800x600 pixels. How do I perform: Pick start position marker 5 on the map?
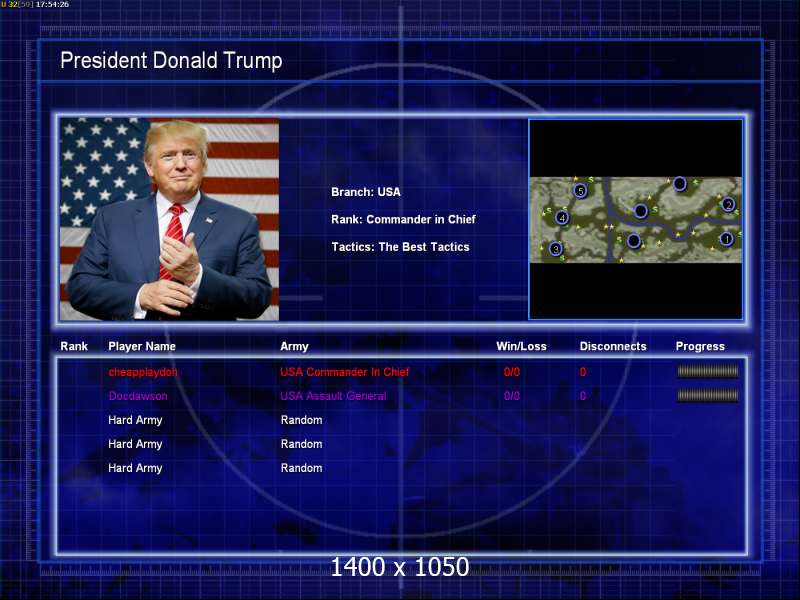point(580,191)
